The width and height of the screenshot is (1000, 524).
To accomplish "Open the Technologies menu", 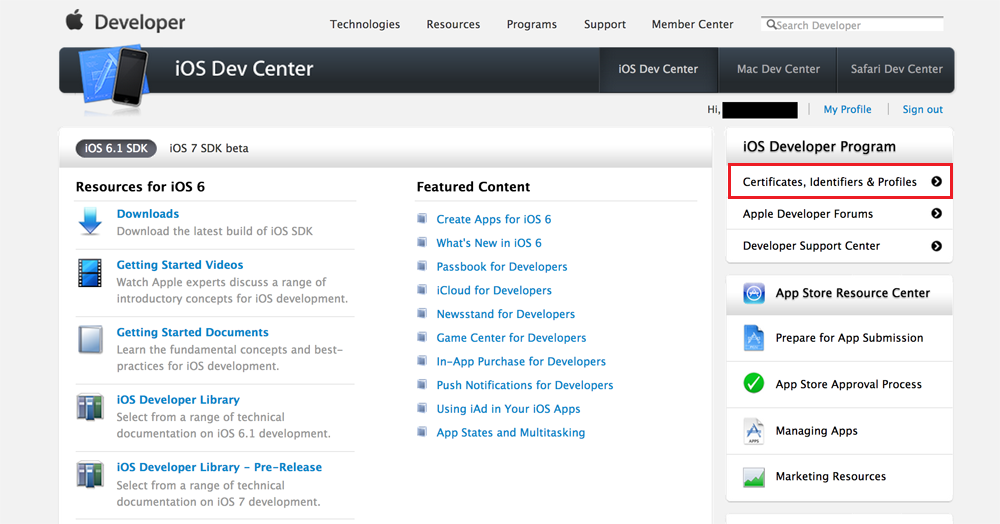I will tap(365, 24).
